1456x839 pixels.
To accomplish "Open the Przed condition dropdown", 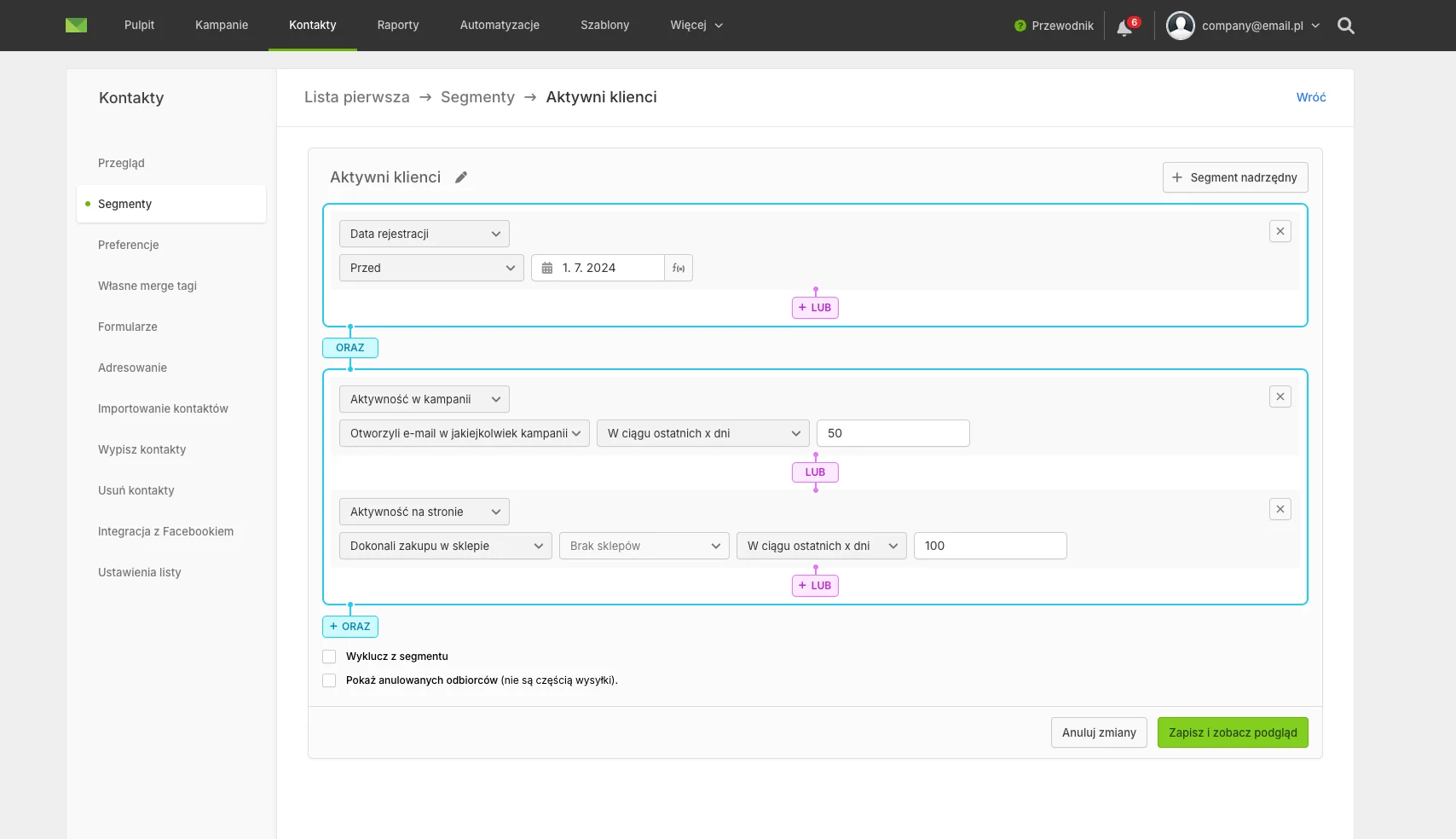I will [x=431, y=268].
